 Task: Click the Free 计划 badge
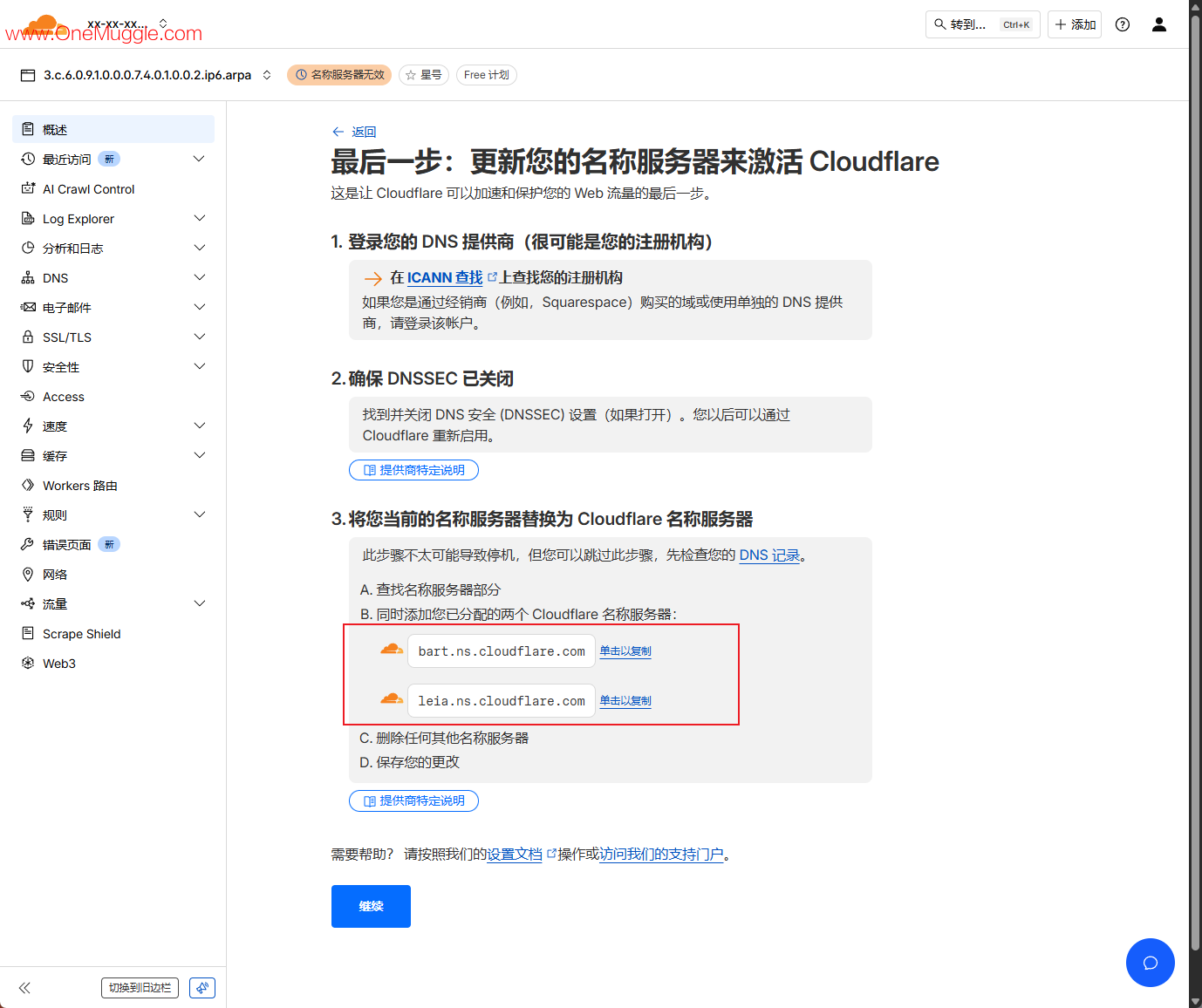pos(487,75)
